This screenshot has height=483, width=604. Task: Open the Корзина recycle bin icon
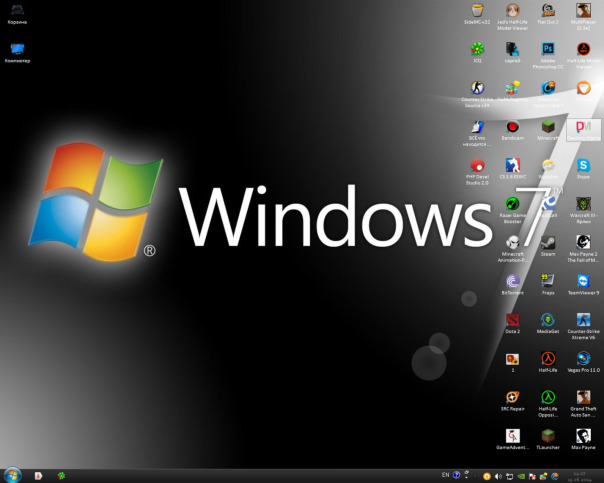point(17,14)
